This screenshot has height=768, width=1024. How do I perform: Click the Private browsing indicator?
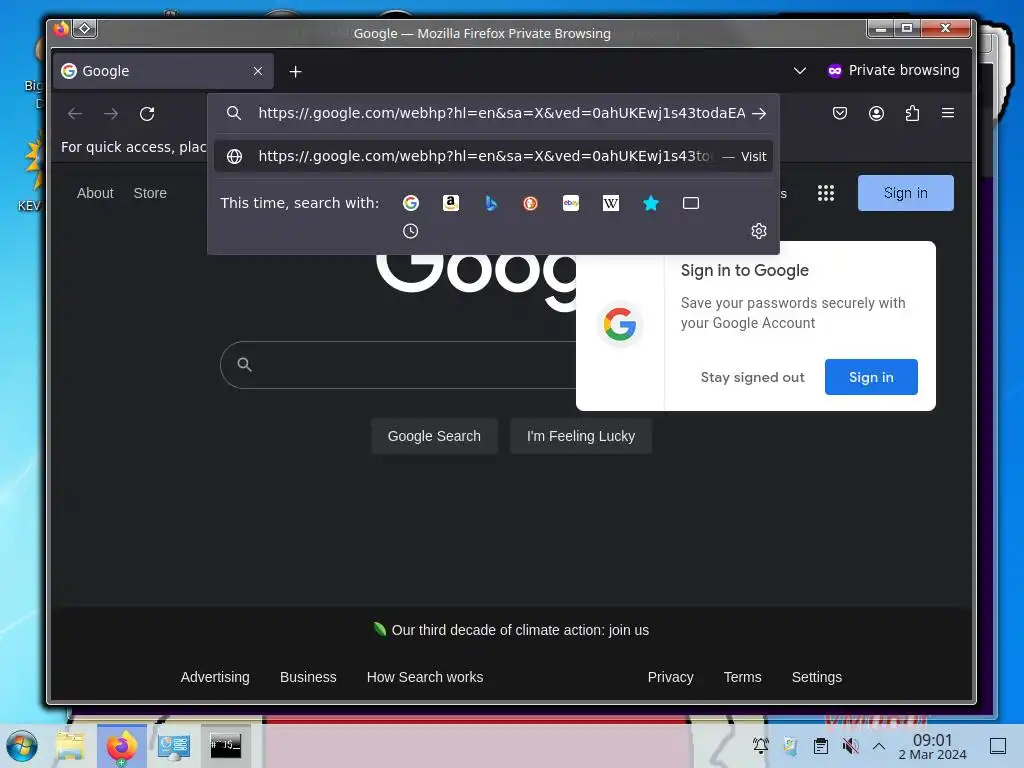(x=893, y=71)
